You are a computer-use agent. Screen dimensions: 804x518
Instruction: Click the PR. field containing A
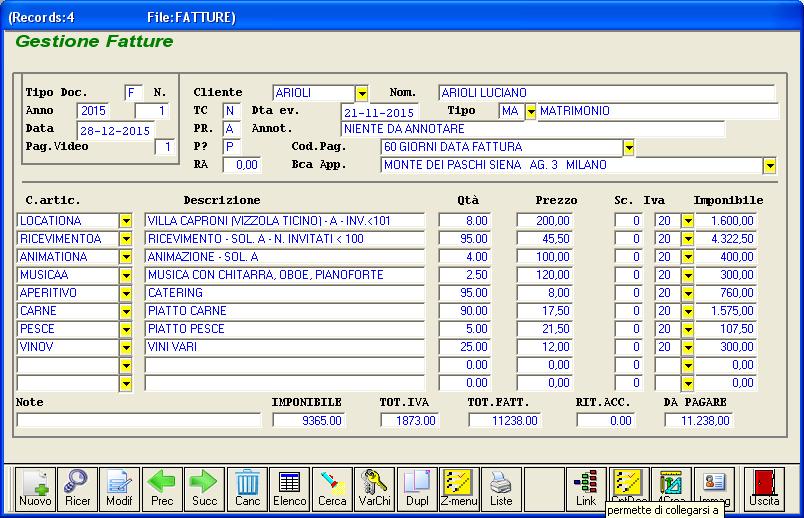232,129
